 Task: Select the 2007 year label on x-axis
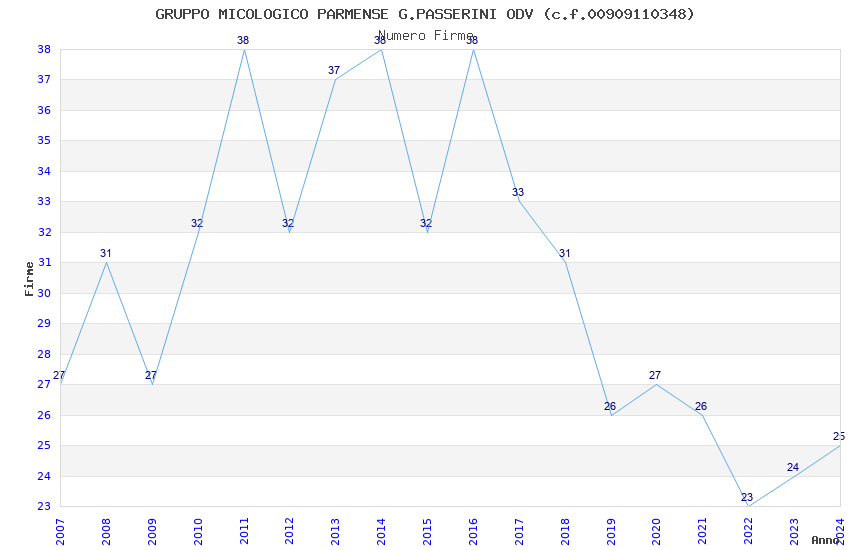pyautogui.click(x=60, y=531)
